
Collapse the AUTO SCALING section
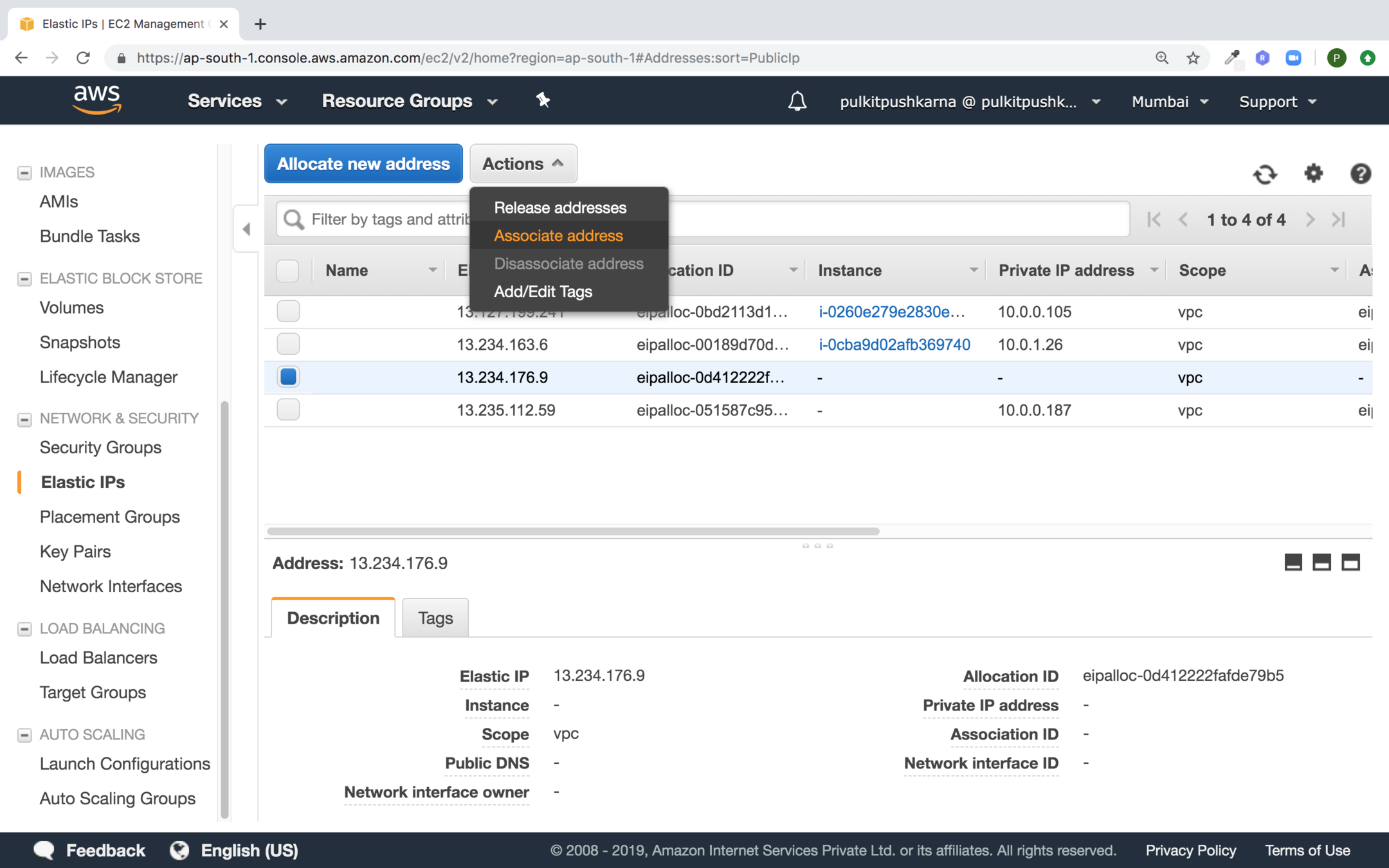(24, 735)
